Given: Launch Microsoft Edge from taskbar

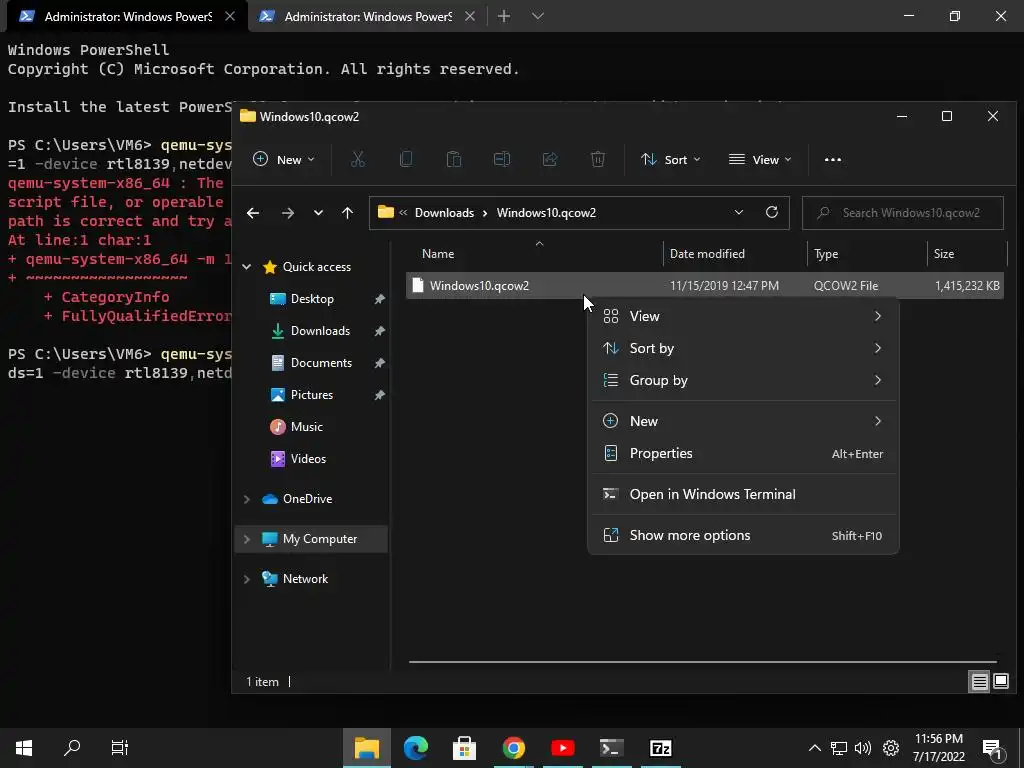Looking at the screenshot, I should tap(415, 748).
